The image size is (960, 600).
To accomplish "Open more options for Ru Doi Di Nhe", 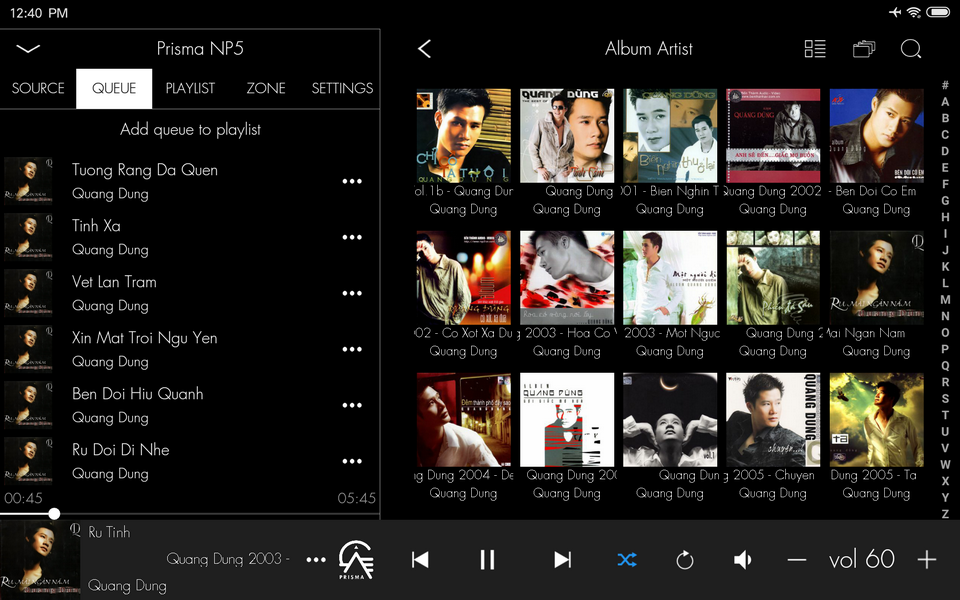I will pos(352,461).
